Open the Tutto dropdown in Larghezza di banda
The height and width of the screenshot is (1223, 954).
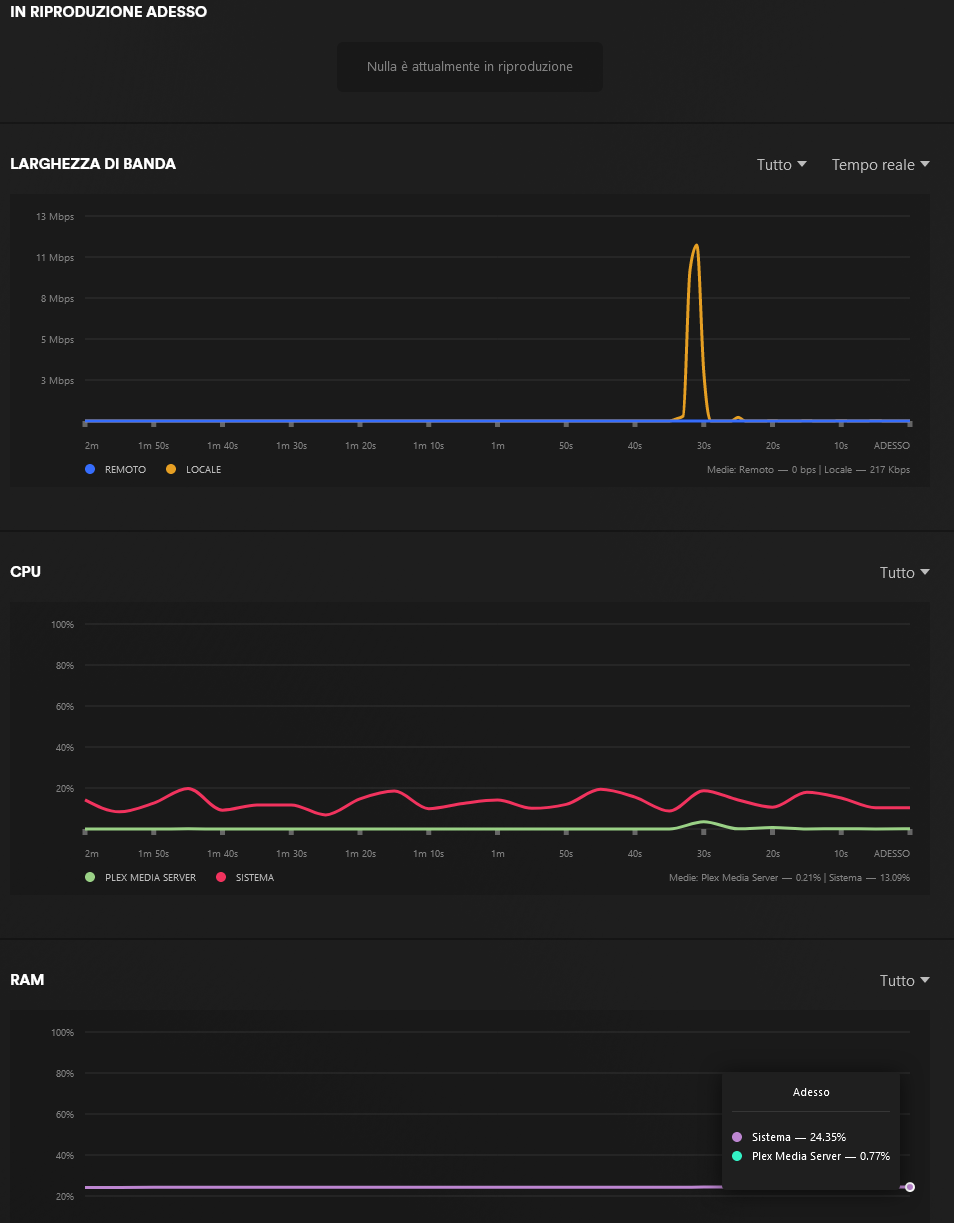pyautogui.click(x=781, y=165)
